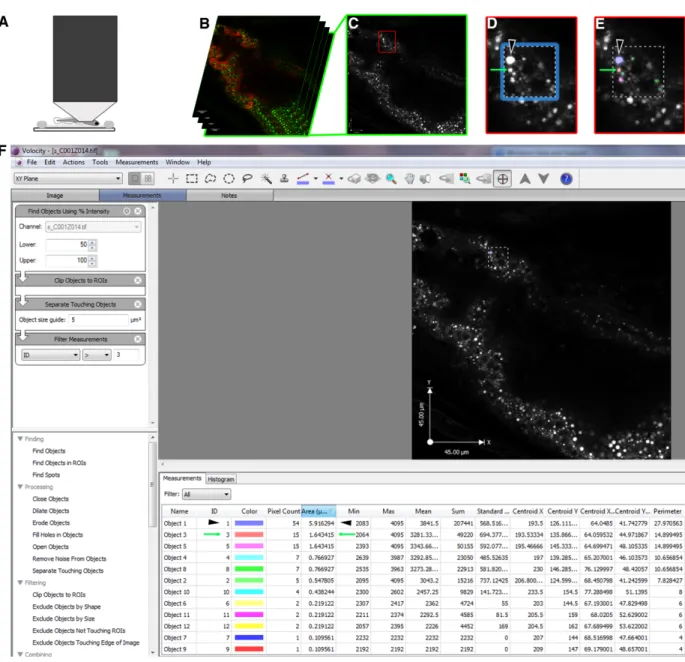Image resolution: width=685 pixels, height=662 pixels.
Task: Select the hand pan tool
Action: 409,179
